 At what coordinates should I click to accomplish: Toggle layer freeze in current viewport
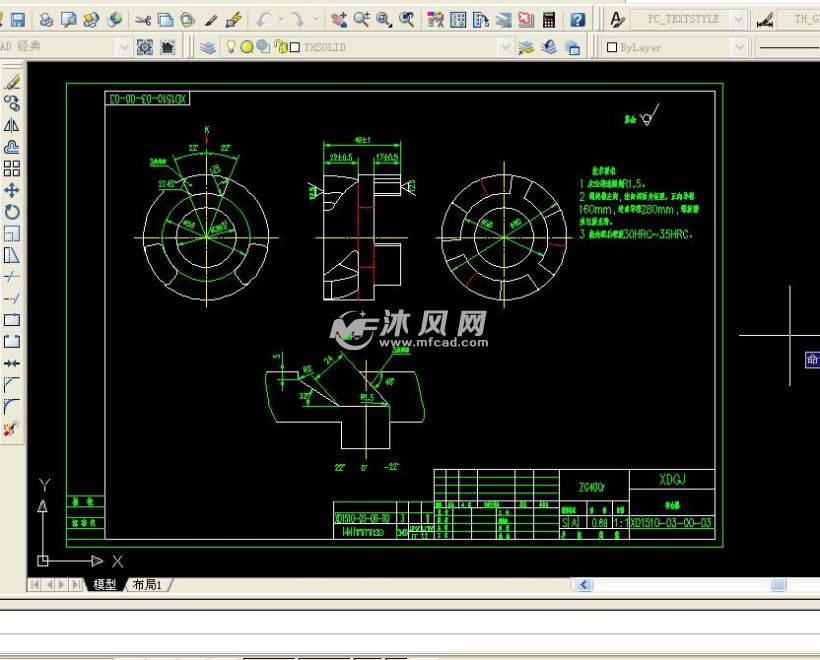pos(263,47)
